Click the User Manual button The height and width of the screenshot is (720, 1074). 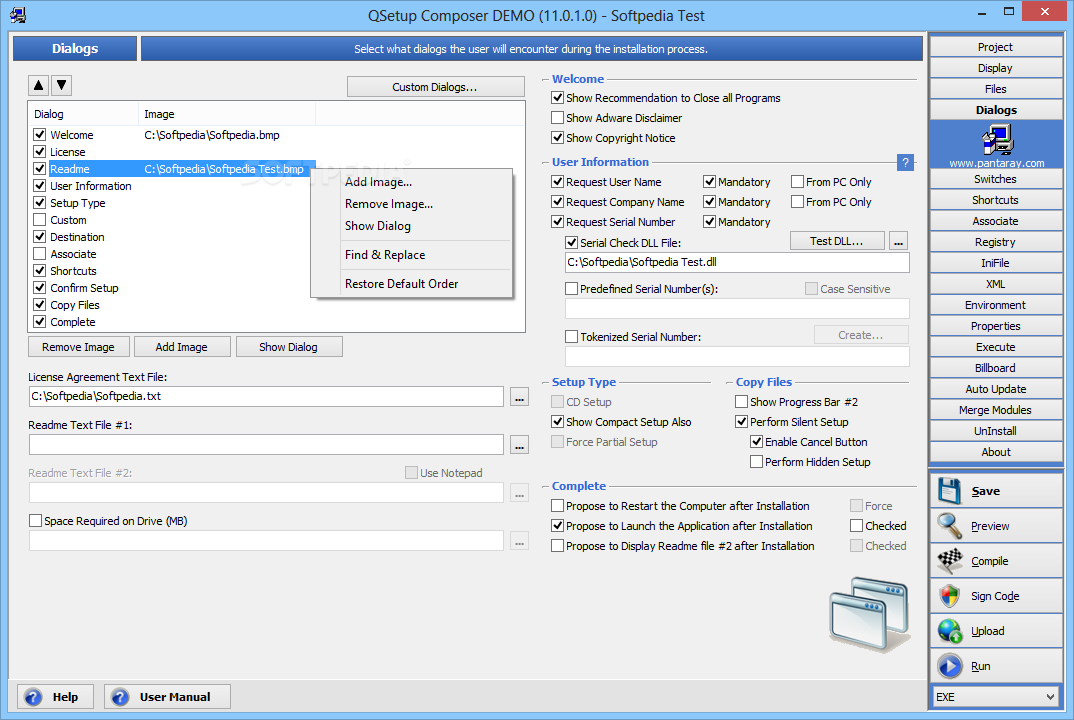pos(167,697)
